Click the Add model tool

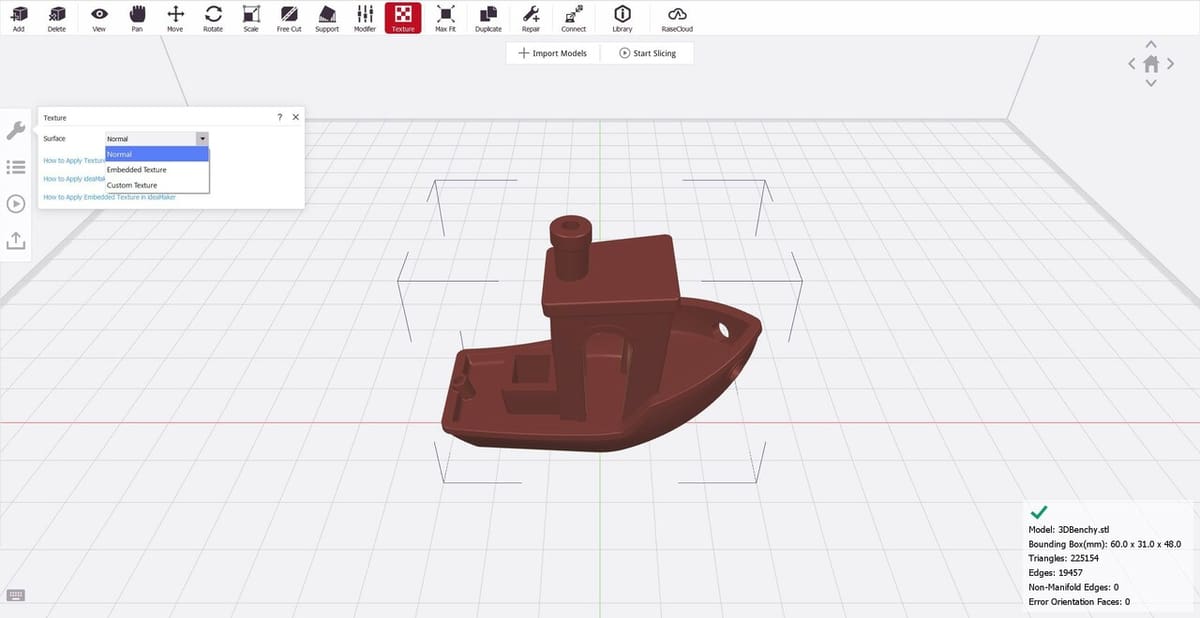[19, 18]
